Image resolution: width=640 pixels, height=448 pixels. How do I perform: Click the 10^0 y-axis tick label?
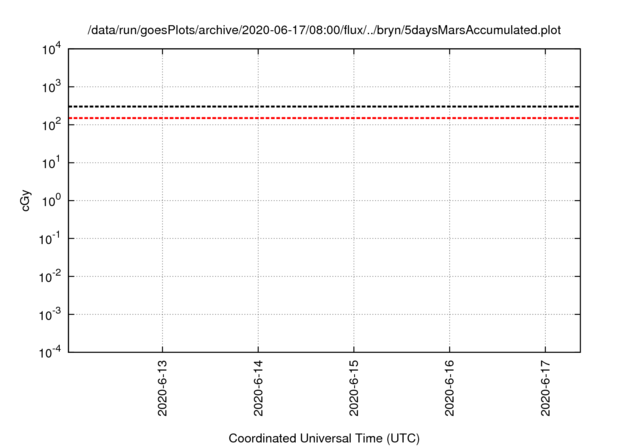pos(51,201)
